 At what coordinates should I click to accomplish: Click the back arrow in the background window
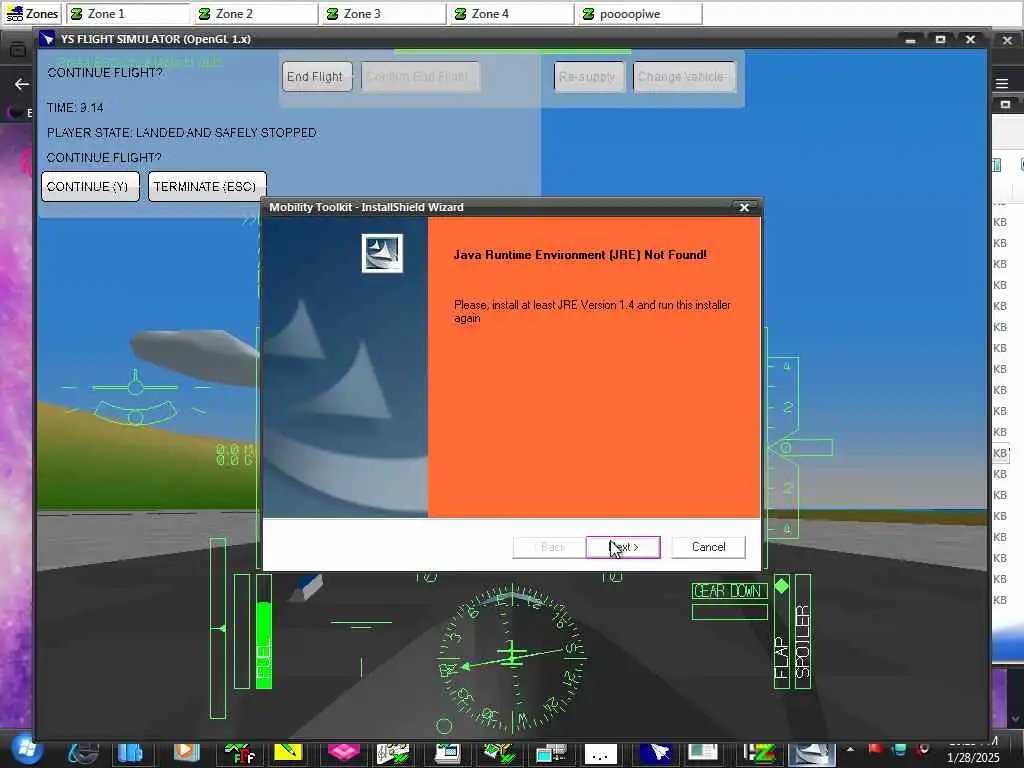point(22,84)
